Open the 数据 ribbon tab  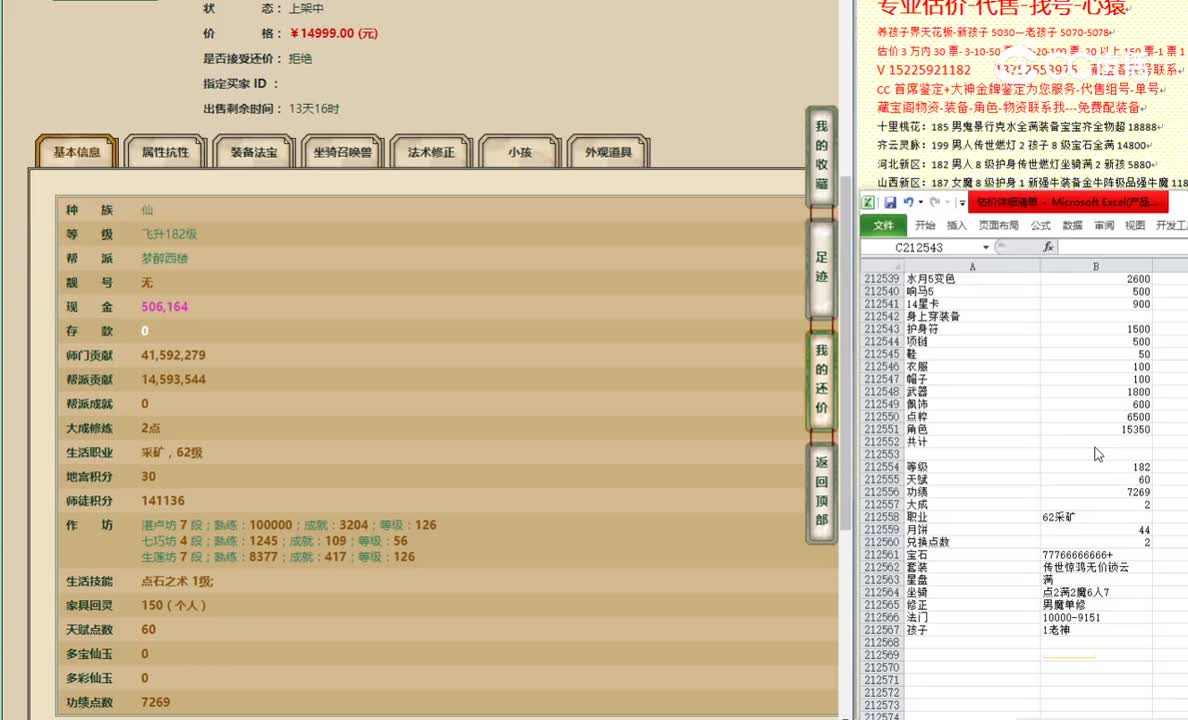(x=1072, y=225)
